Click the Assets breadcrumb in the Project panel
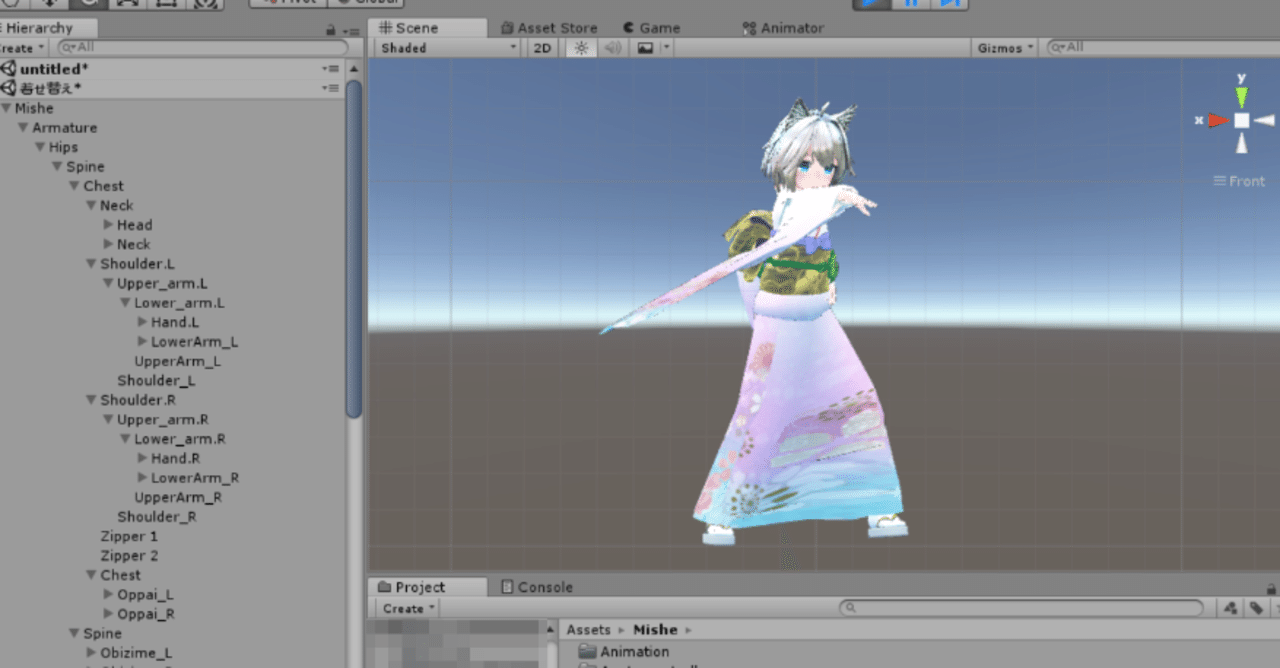Image resolution: width=1280 pixels, height=668 pixels. tap(590, 629)
